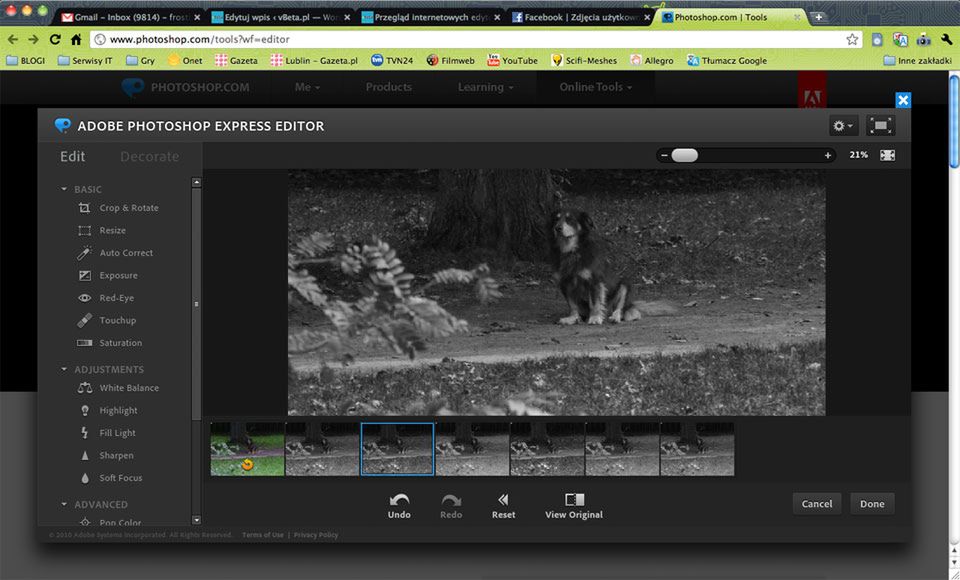The image size is (960, 580).
Task: Open the Resize tool
Action: tap(112, 230)
